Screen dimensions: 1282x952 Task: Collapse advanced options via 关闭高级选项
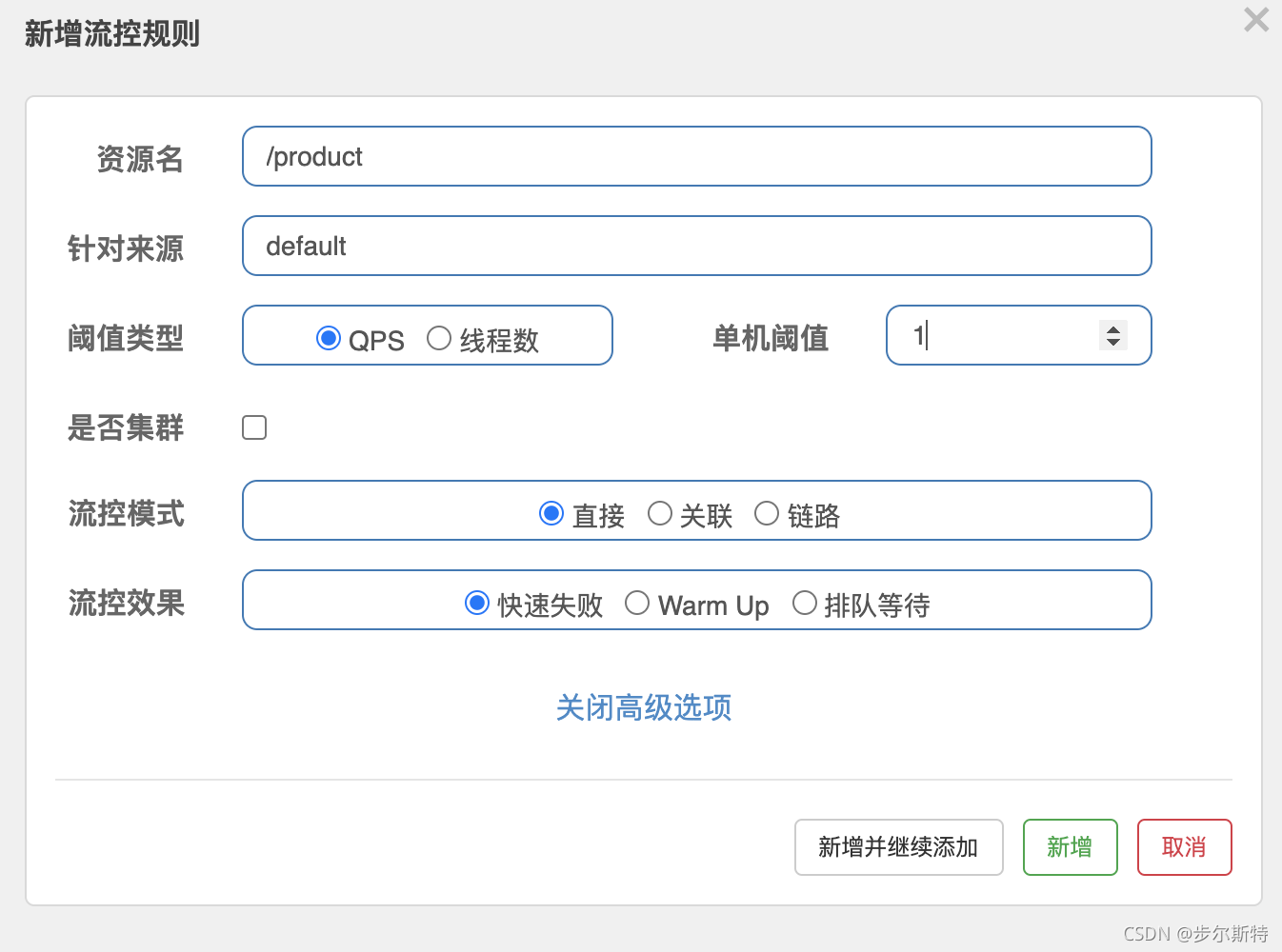pos(644,707)
